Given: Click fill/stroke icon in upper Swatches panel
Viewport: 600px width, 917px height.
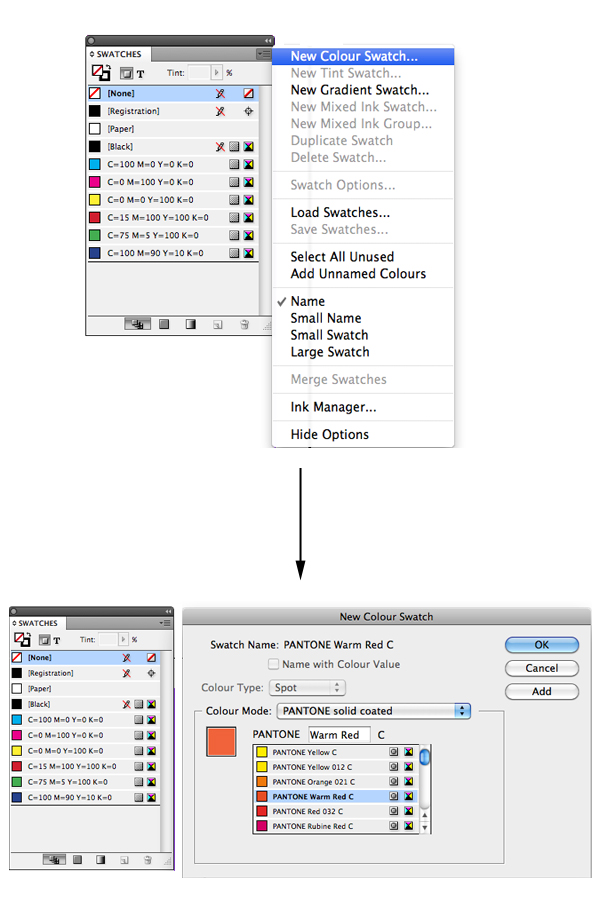Looking at the screenshot, I should click(x=101, y=73).
